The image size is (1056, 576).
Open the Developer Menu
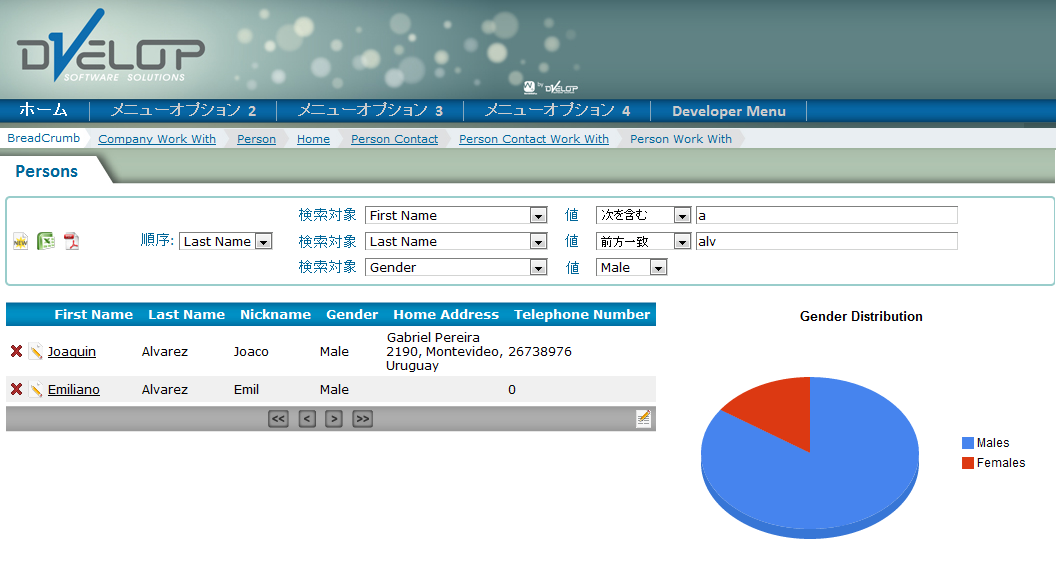pyautogui.click(x=728, y=111)
